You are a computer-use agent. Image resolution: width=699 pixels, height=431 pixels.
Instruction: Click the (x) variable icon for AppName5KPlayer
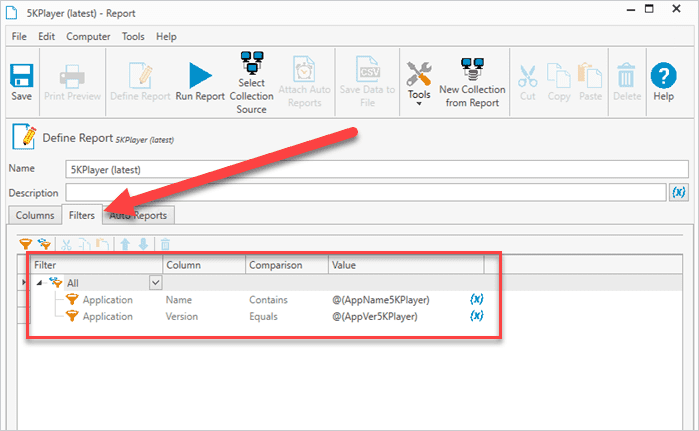477,299
